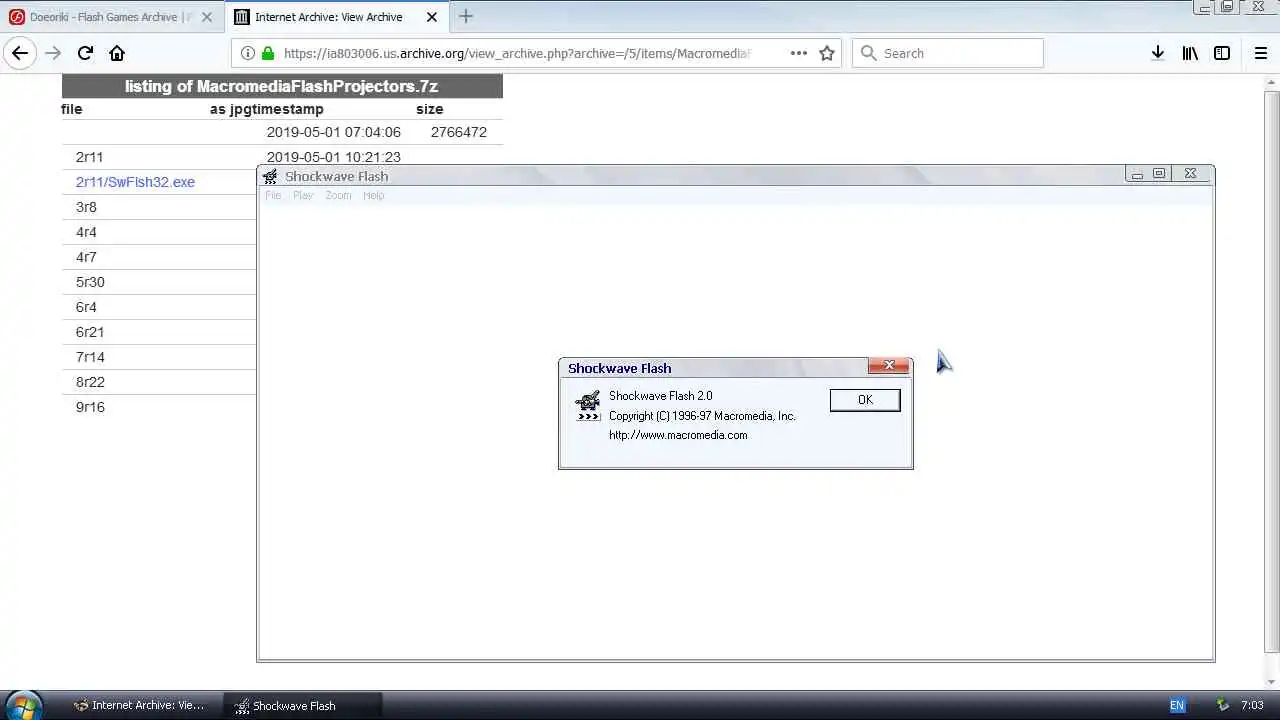Click the http://www.macromedia.com text in dialog
The height and width of the screenshot is (720, 1280).
tap(678, 435)
